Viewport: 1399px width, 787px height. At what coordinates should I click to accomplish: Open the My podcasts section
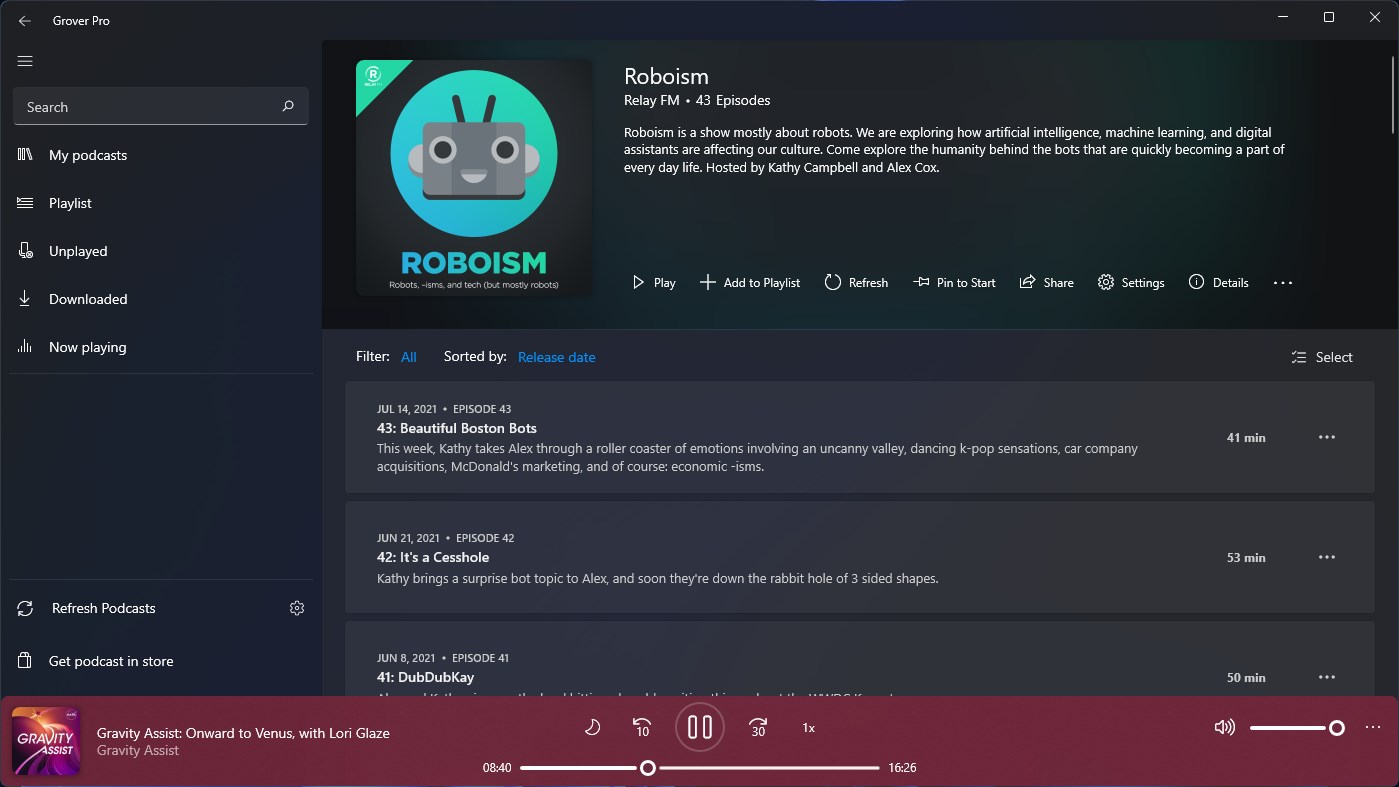87,154
